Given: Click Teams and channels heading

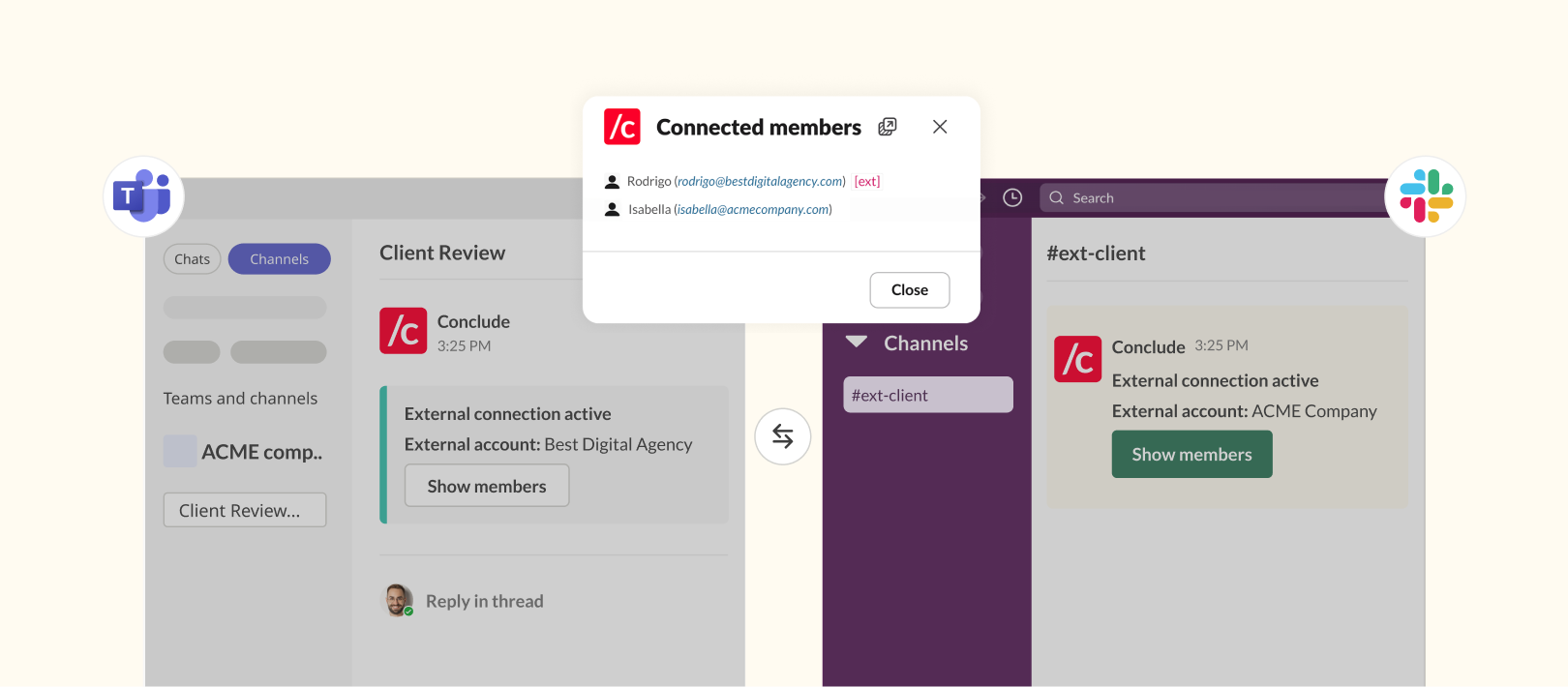Looking at the screenshot, I should (240, 399).
